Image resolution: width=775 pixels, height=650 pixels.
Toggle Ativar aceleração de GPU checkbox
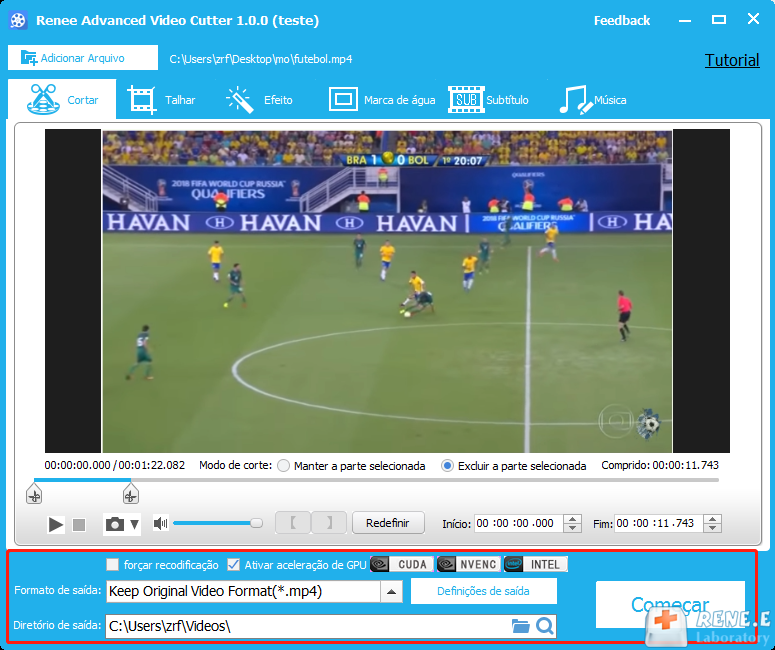tap(233, 564)
